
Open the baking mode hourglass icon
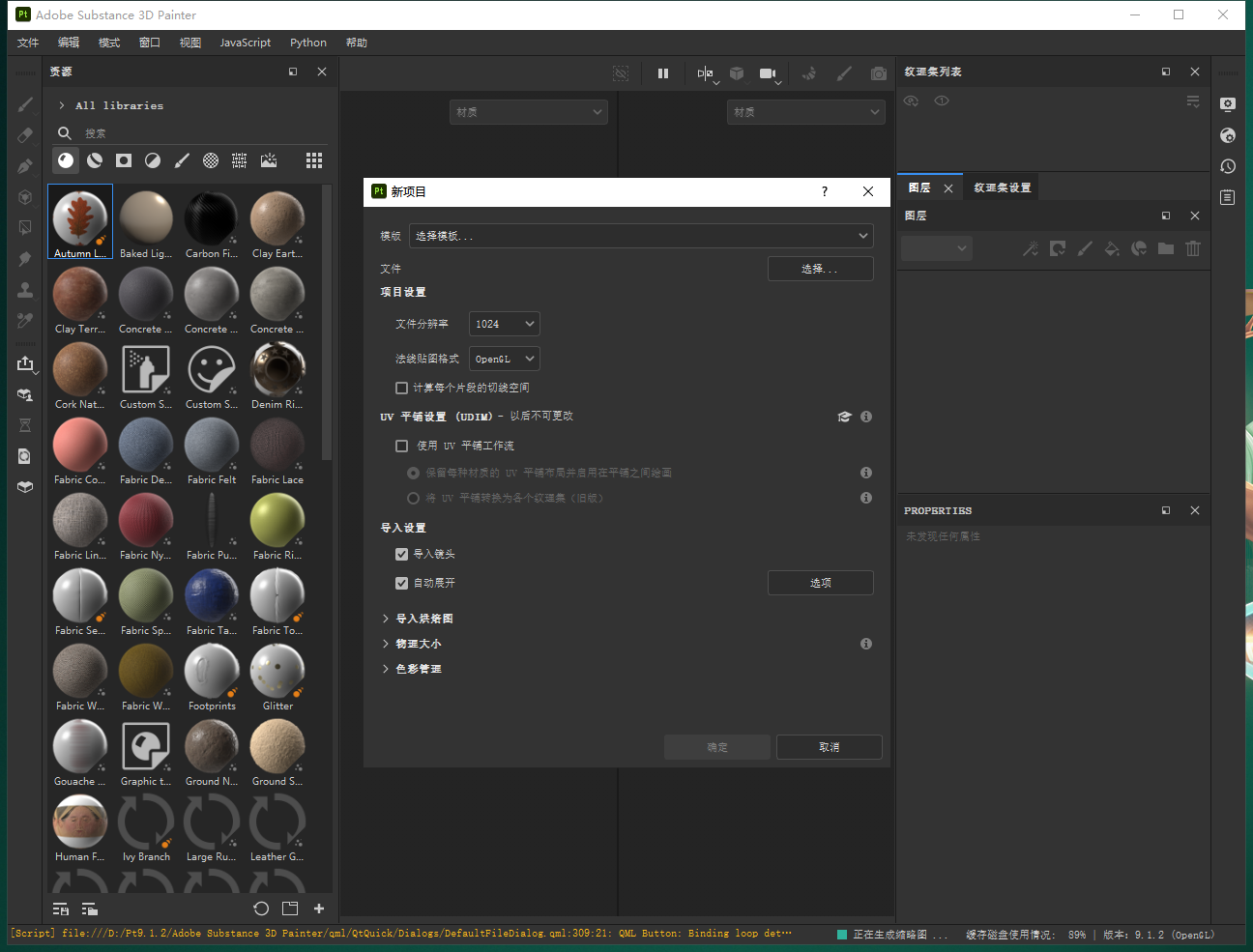[x=25, y=425]
